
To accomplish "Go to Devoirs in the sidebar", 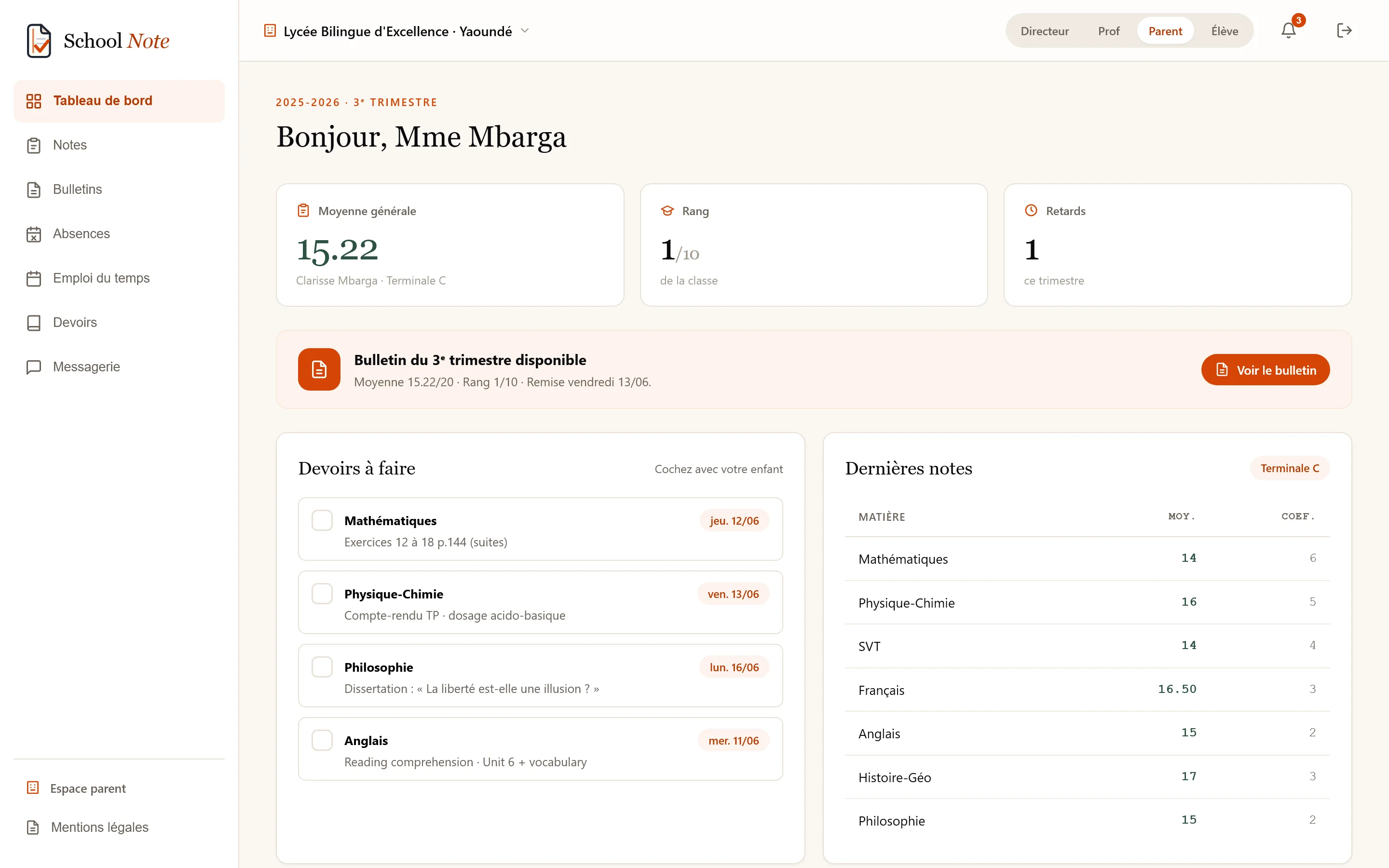I will pyautogui.click(x=119, y=323).
